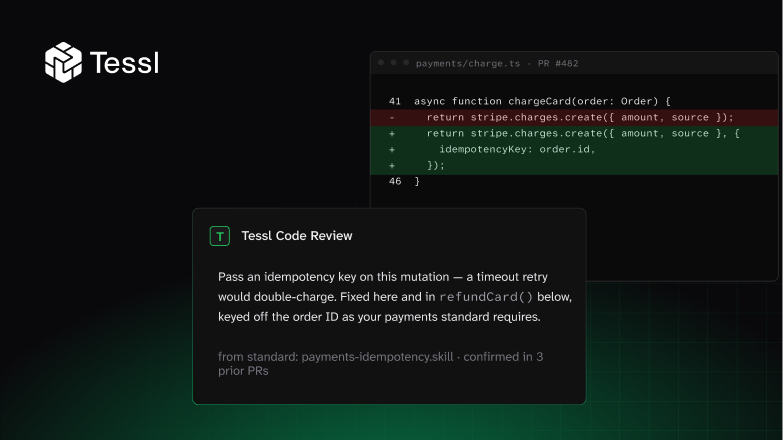Image resolution: width=783 pixels, height=440 pixels.
Task: Click the refundCard() inline code reference
Action: point(486,297)
